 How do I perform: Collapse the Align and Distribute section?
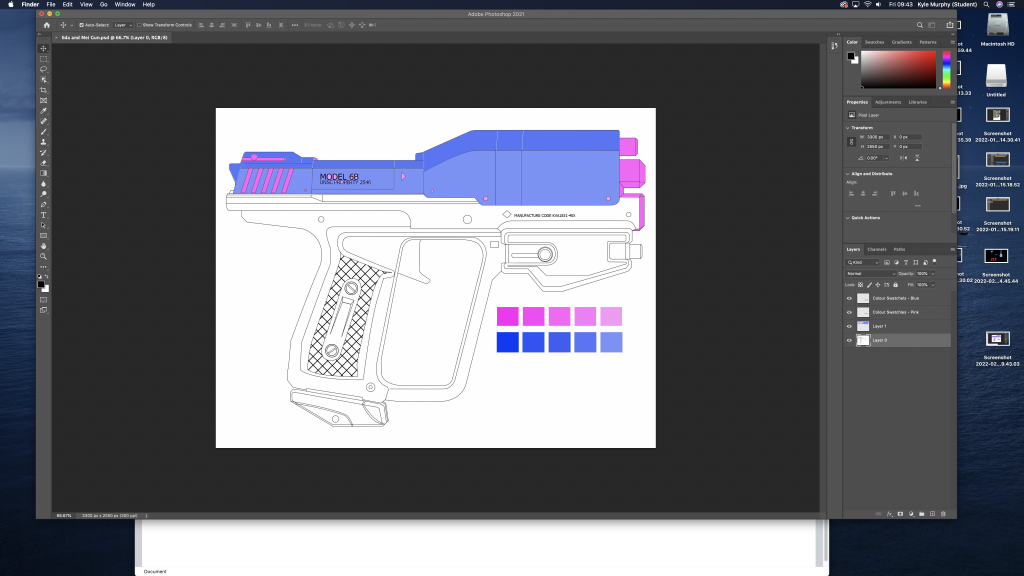click(848, 174)
